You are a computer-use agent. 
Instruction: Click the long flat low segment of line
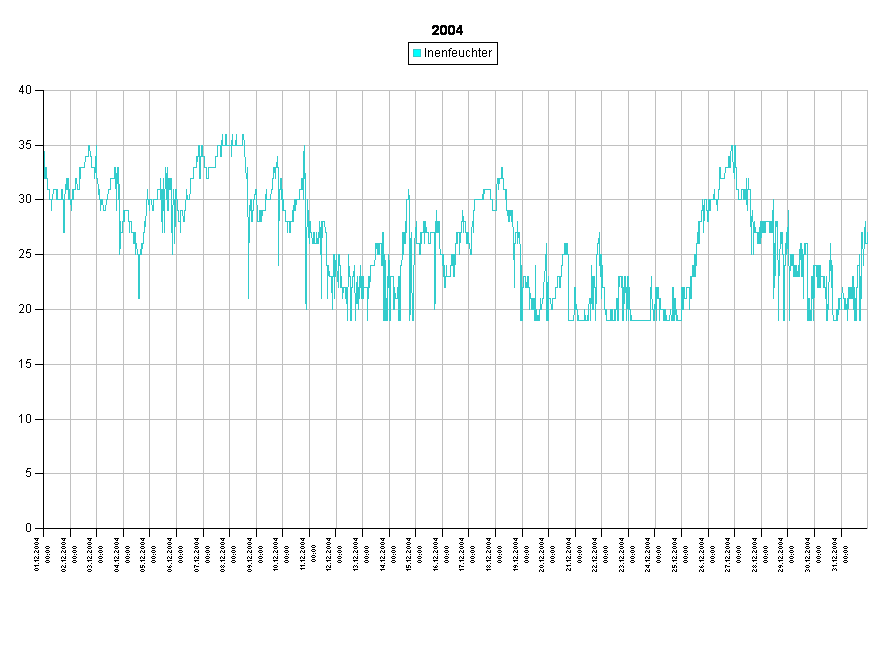click(640, 319)
